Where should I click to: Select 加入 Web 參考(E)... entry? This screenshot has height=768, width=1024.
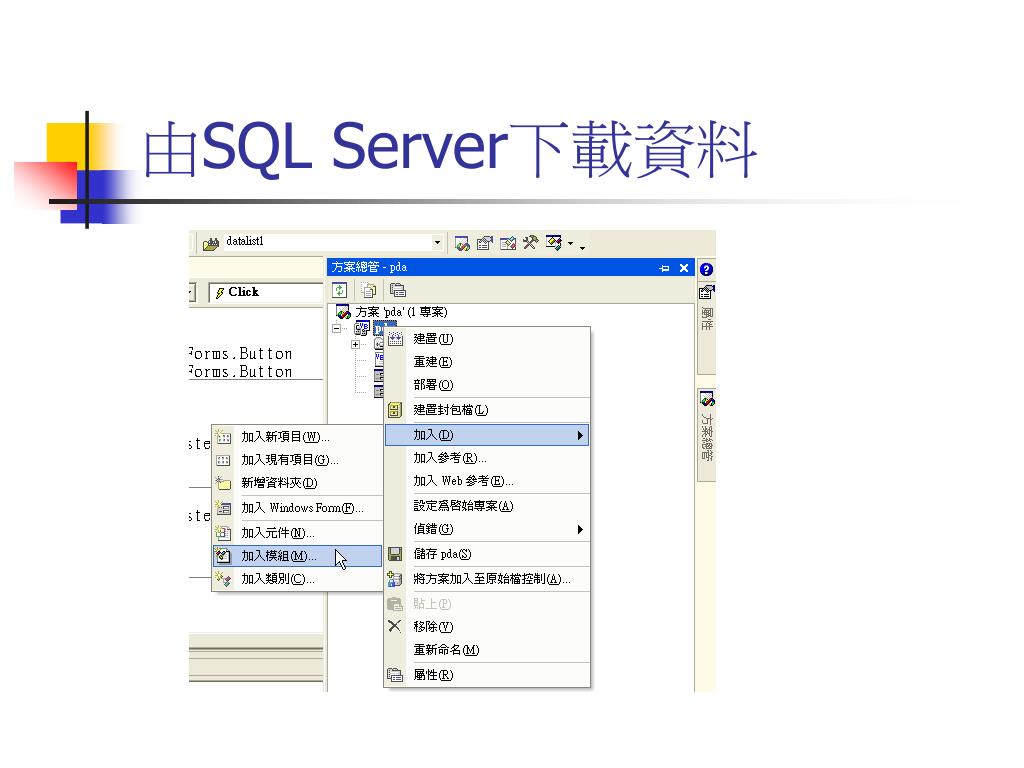[x=487, y=481]
